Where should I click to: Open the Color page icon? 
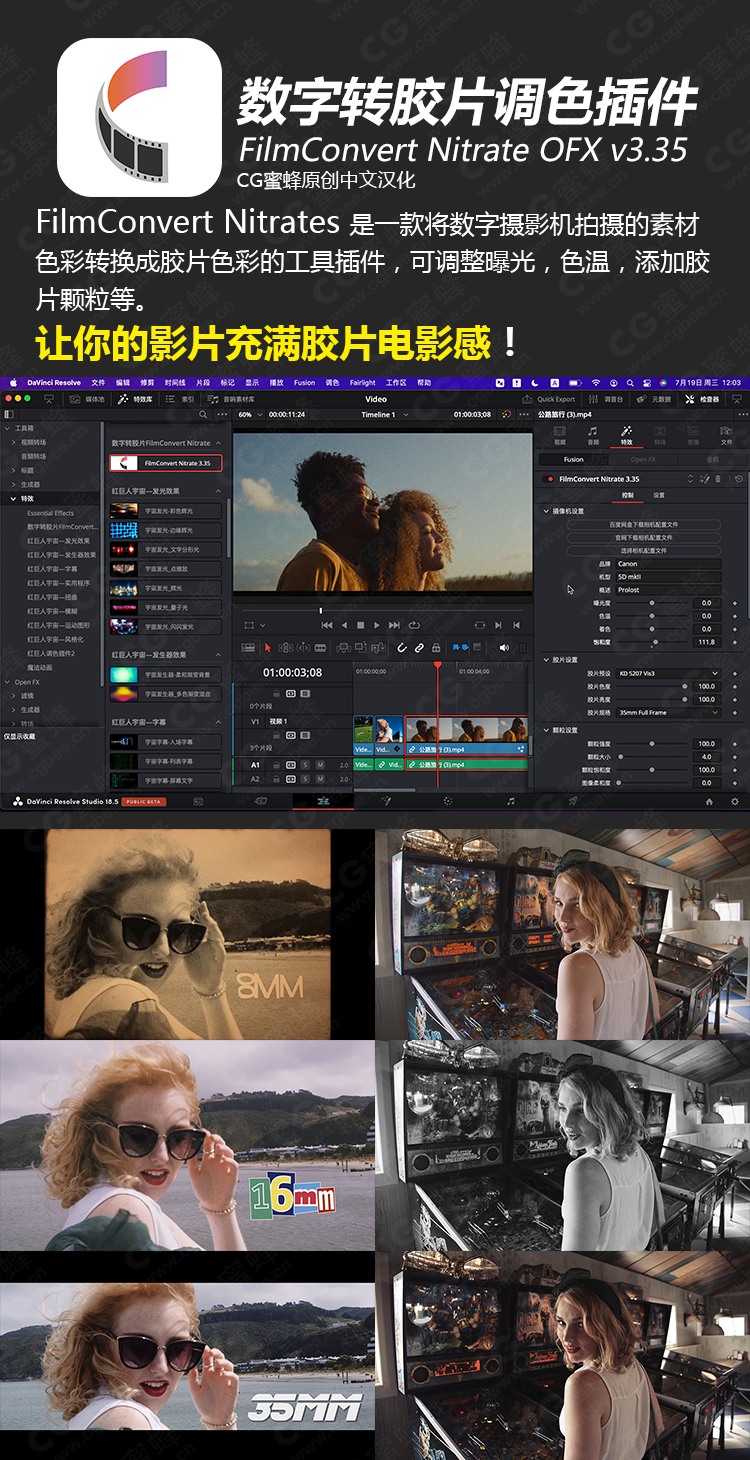448,801
